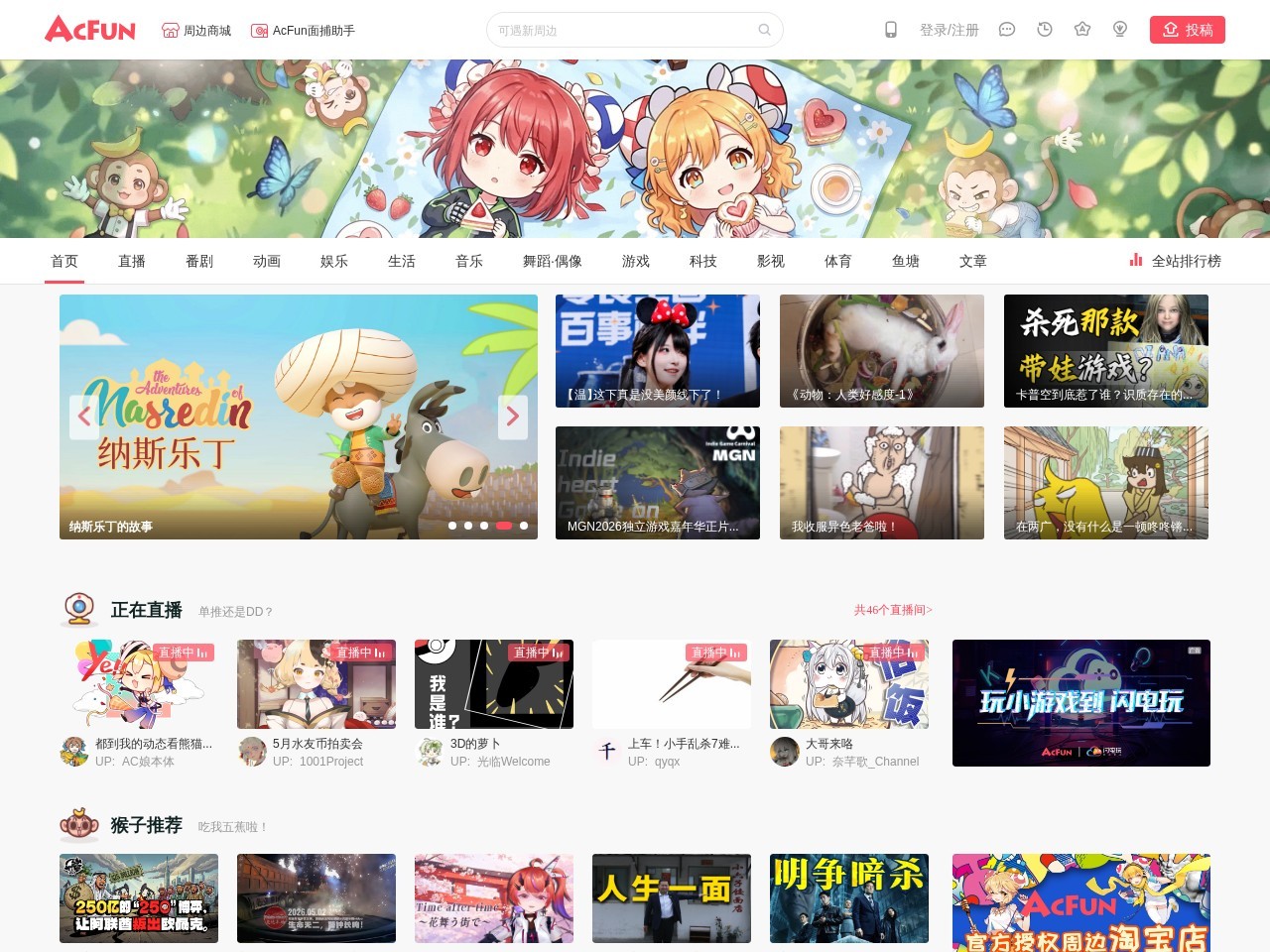Open the favorites star icon
Viewport: 1270px width, 952px height.
1082,30
